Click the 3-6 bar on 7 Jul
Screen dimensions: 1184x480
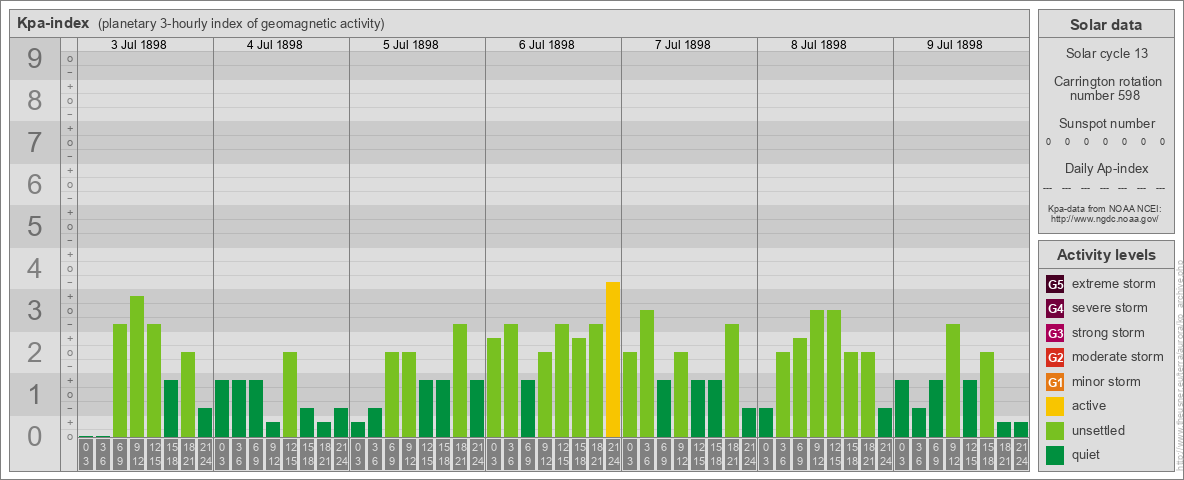point(647,374)
